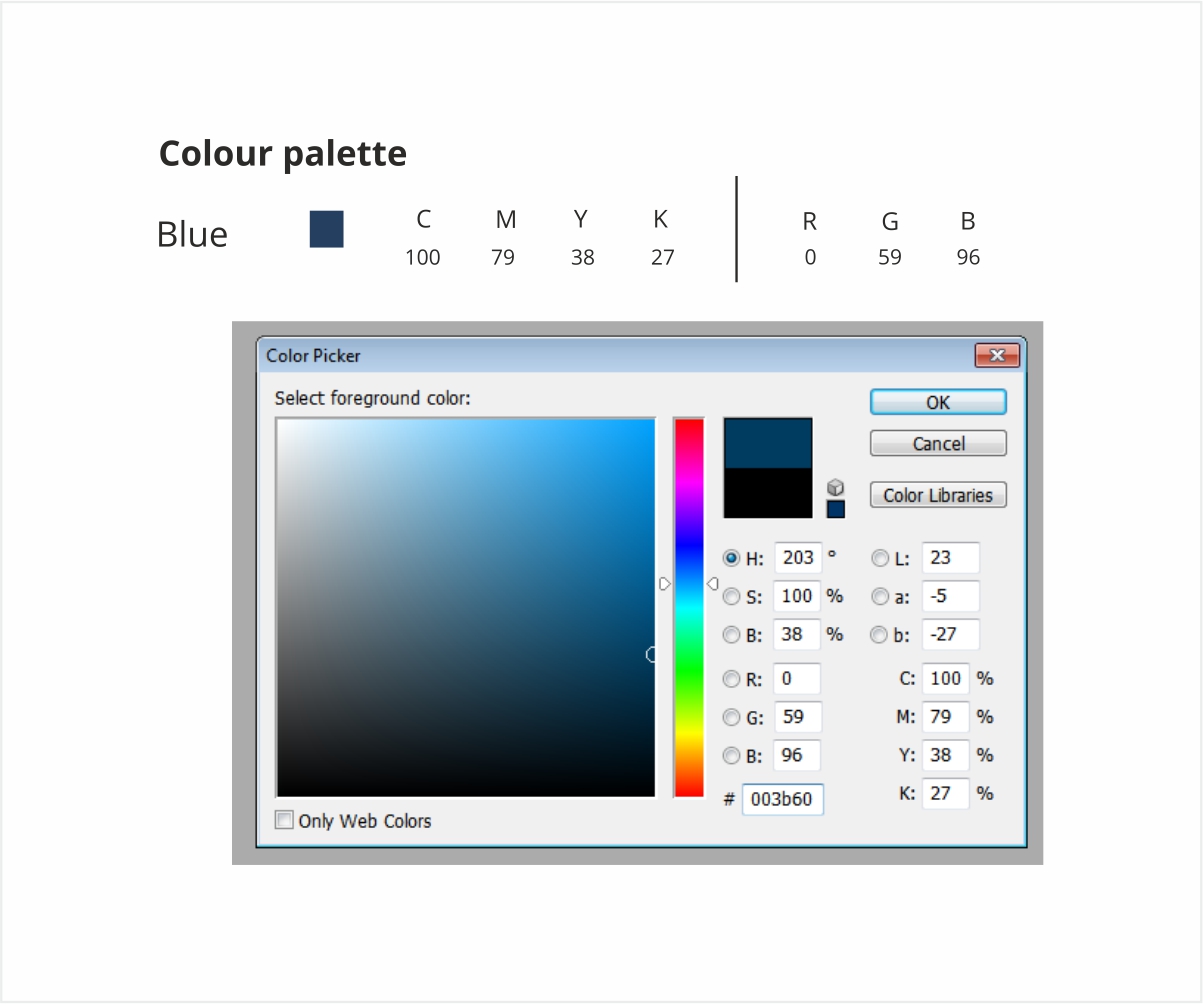1203x1004 pixels.
Task: Click the K black percentage field
Action: [945, 794]
